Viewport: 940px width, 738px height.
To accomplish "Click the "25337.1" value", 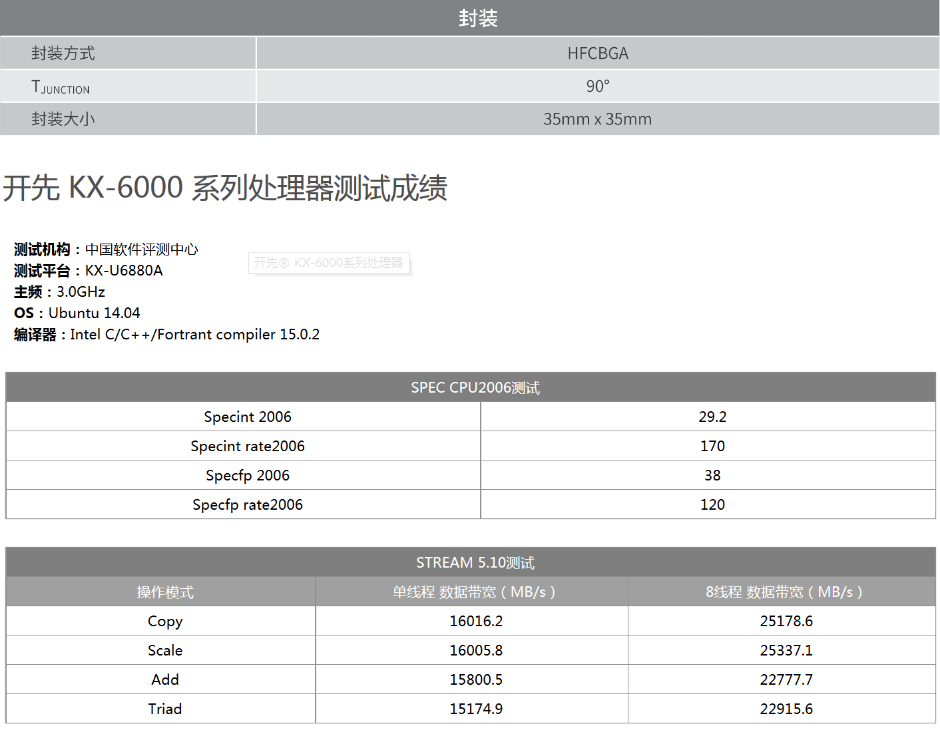I will (x=786, y=650).
